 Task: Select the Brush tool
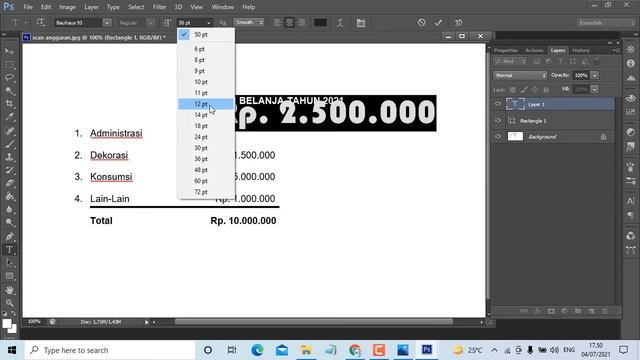(x=9, y=144)
